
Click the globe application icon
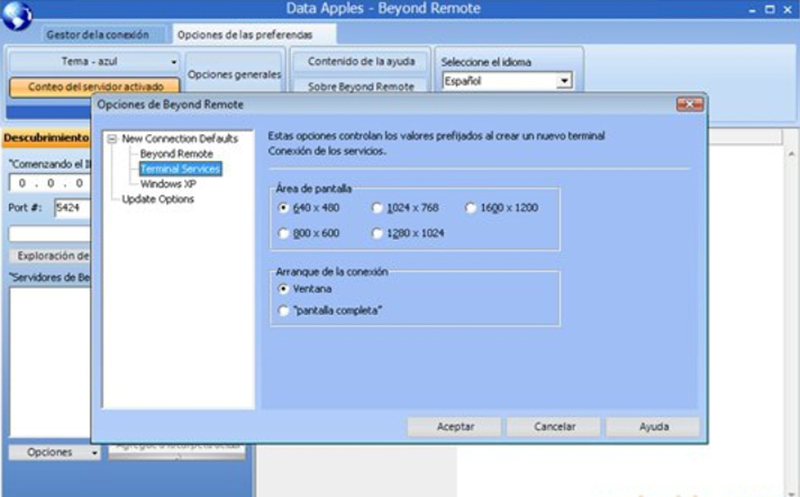pyautogui.click(x=17, y=15)
